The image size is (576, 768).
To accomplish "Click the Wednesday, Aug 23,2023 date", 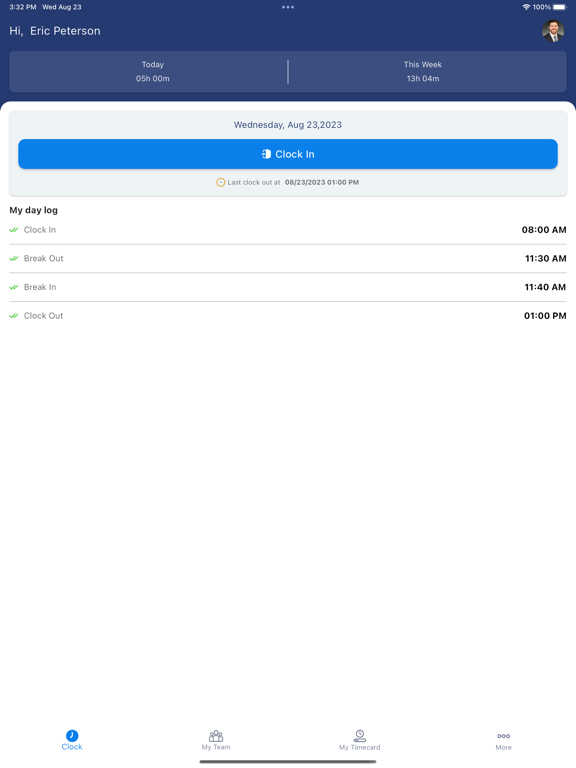I will pos(288,125).
